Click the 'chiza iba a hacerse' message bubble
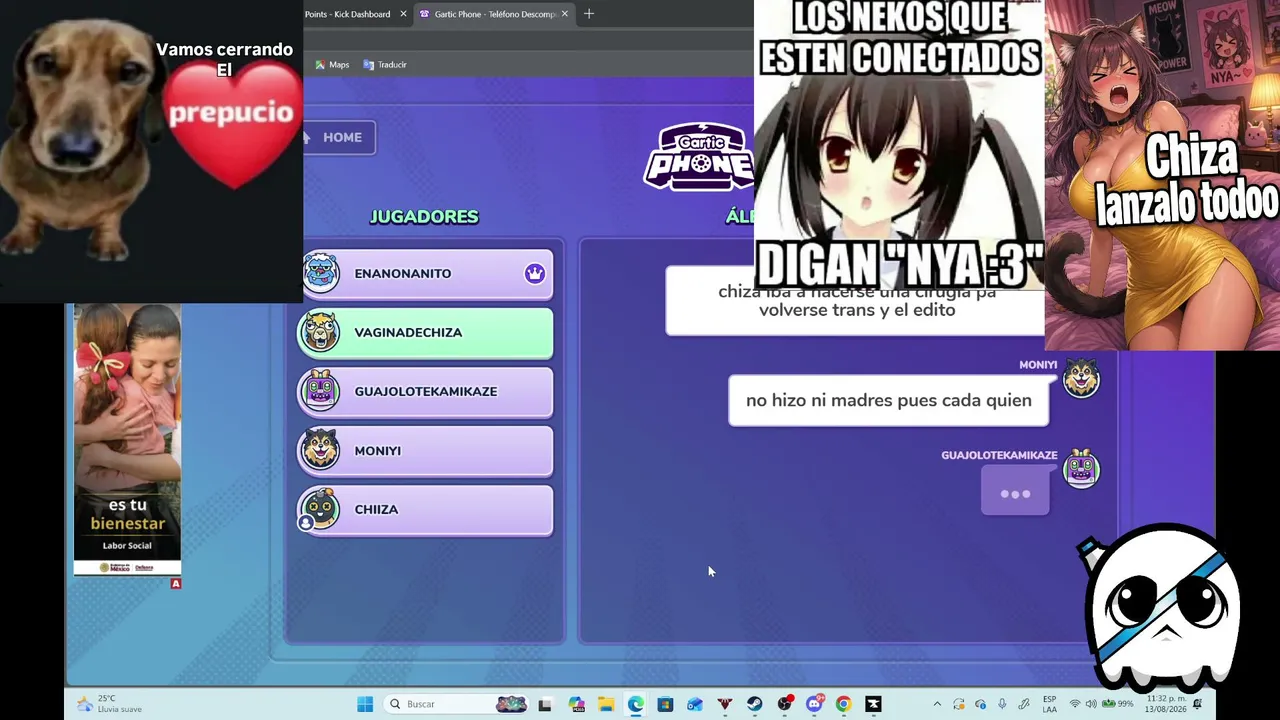The image size is (1280, 720). click(x=856, y=301)
